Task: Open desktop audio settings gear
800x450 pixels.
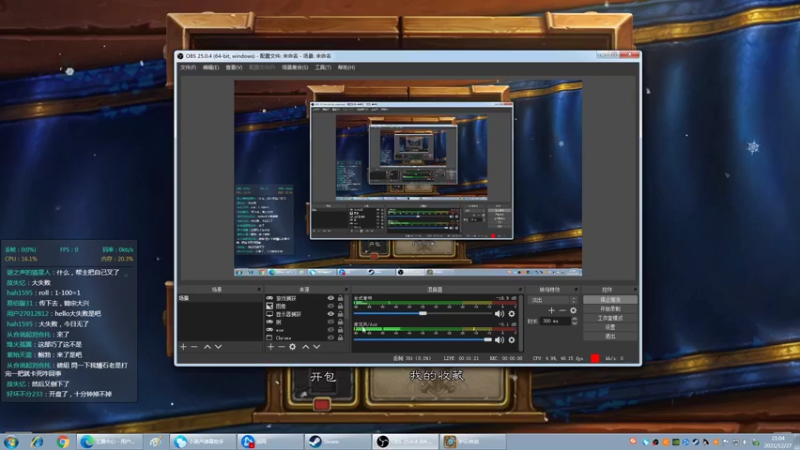Action: coord(512,314)
